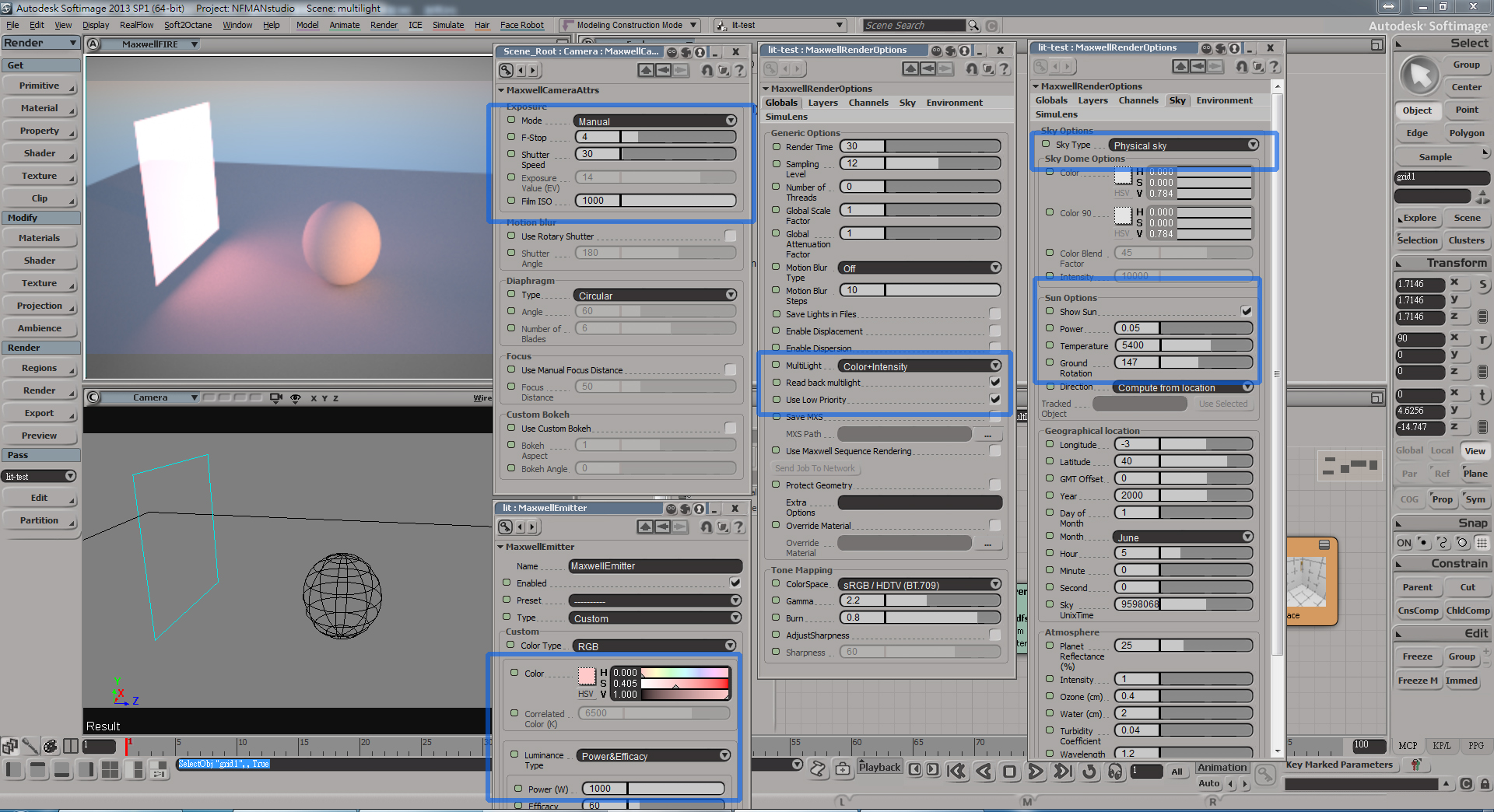This screenshot has width=1494, height=812.
Task: Enable Use Manual Focus Distance checkbox
Action: (x=730, y=369)
